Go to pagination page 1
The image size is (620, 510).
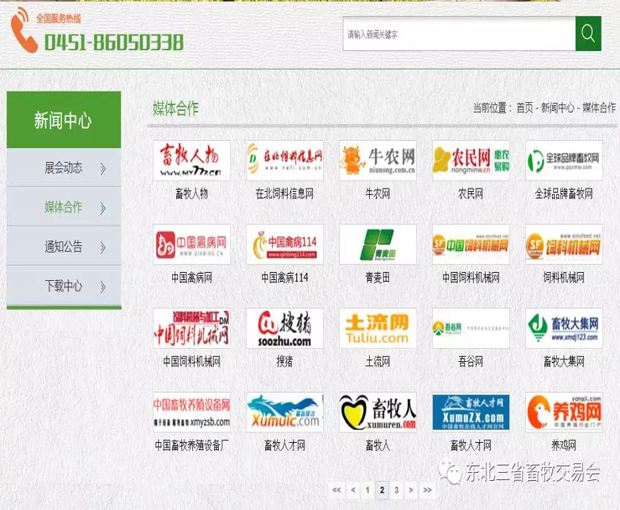click(x=368, y=490)
